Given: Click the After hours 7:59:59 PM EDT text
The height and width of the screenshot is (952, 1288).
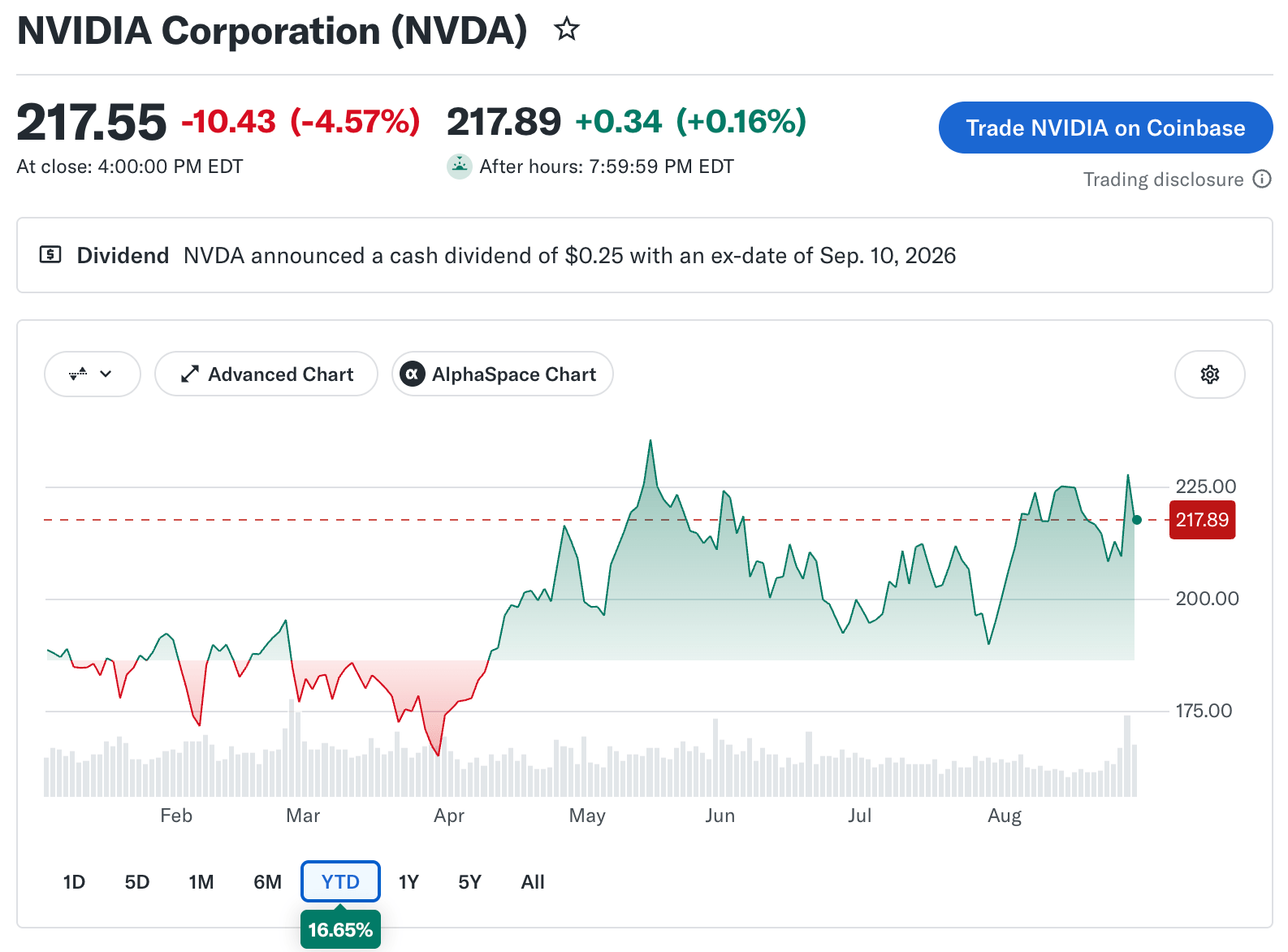Looking at the screenshot, I should (x=607, y=167).
